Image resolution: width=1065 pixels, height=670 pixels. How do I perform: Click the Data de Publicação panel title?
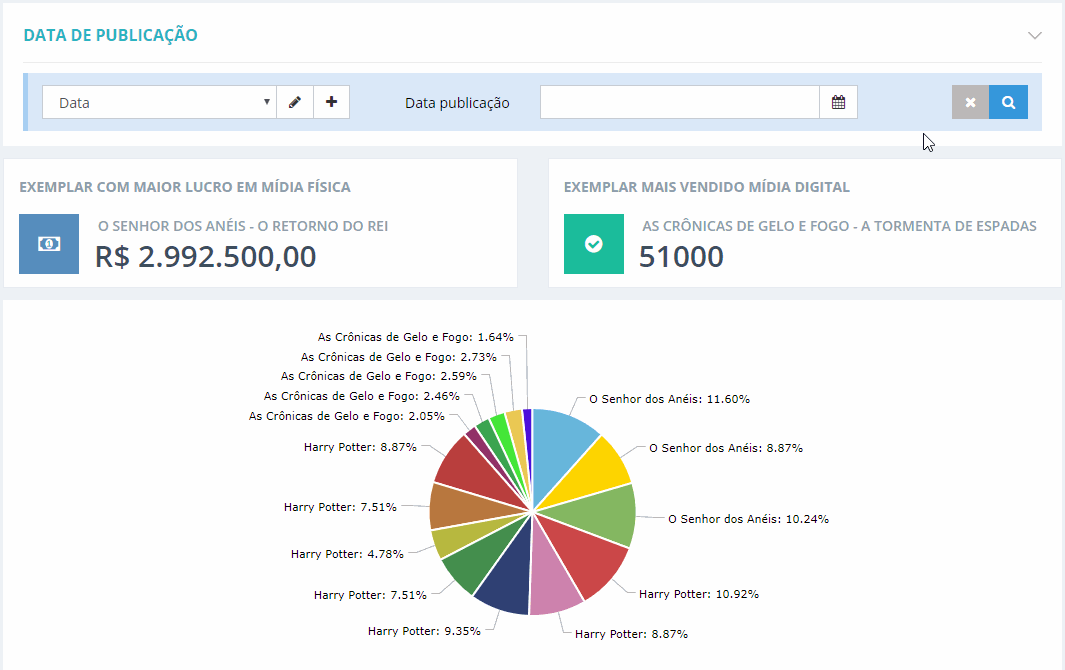[110, 35]
